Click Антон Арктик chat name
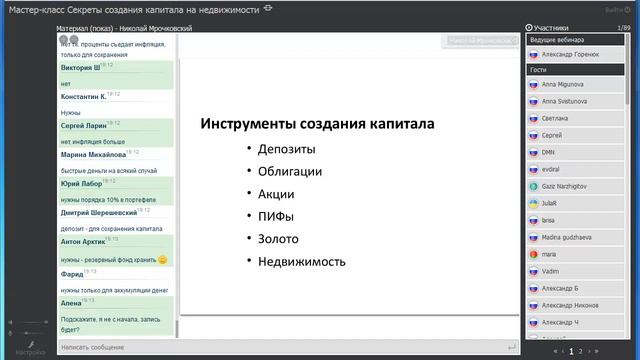The width and height of the screenshot is (640, 360). tap(83, 242)
